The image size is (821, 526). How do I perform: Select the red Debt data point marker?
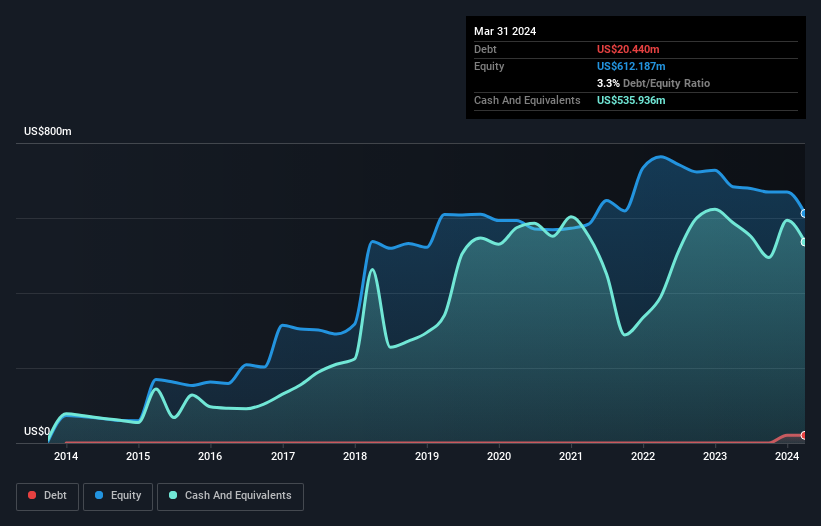804,435
